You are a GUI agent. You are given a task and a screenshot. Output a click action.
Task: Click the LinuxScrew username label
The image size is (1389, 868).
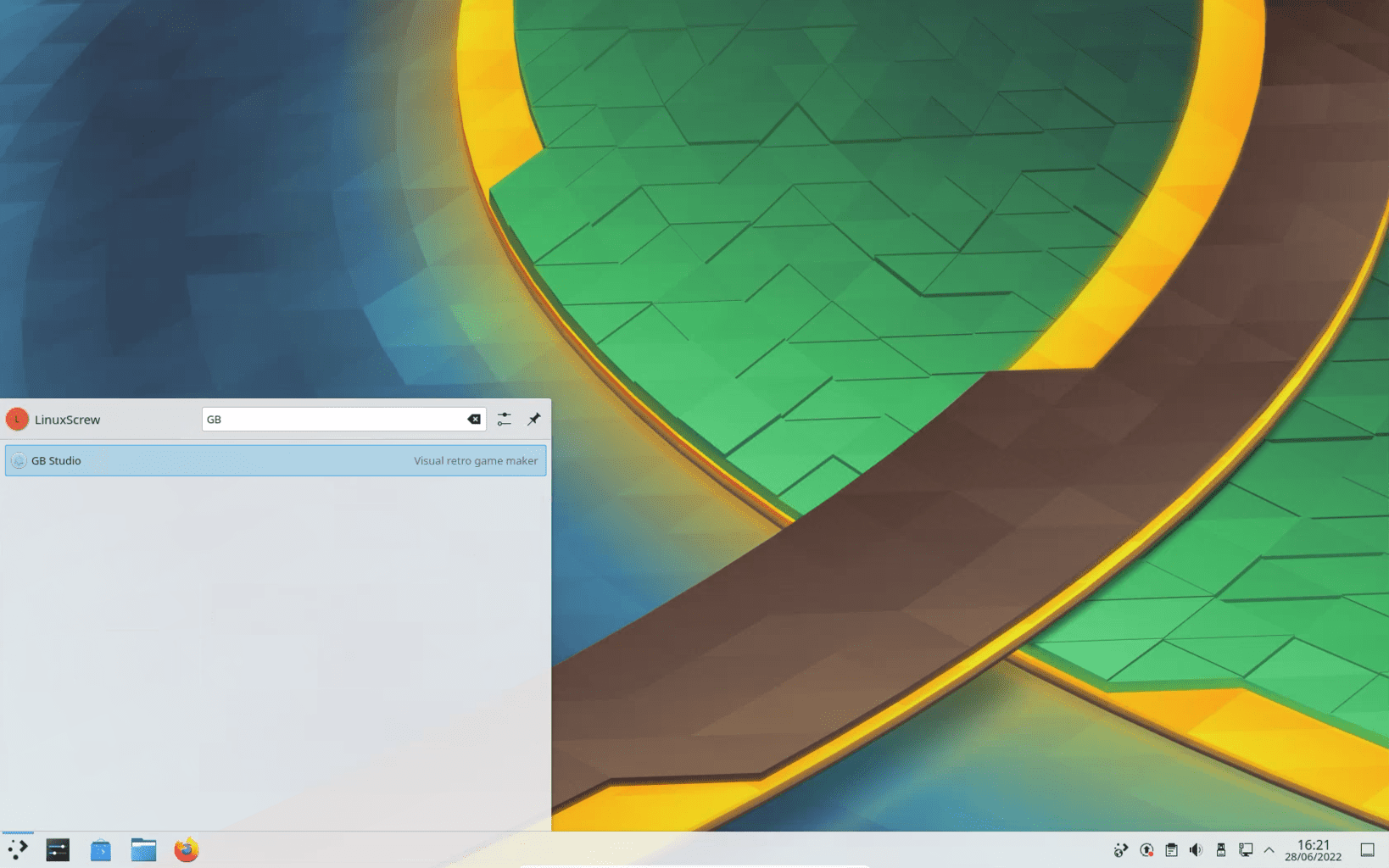click(x=67, y=420)
